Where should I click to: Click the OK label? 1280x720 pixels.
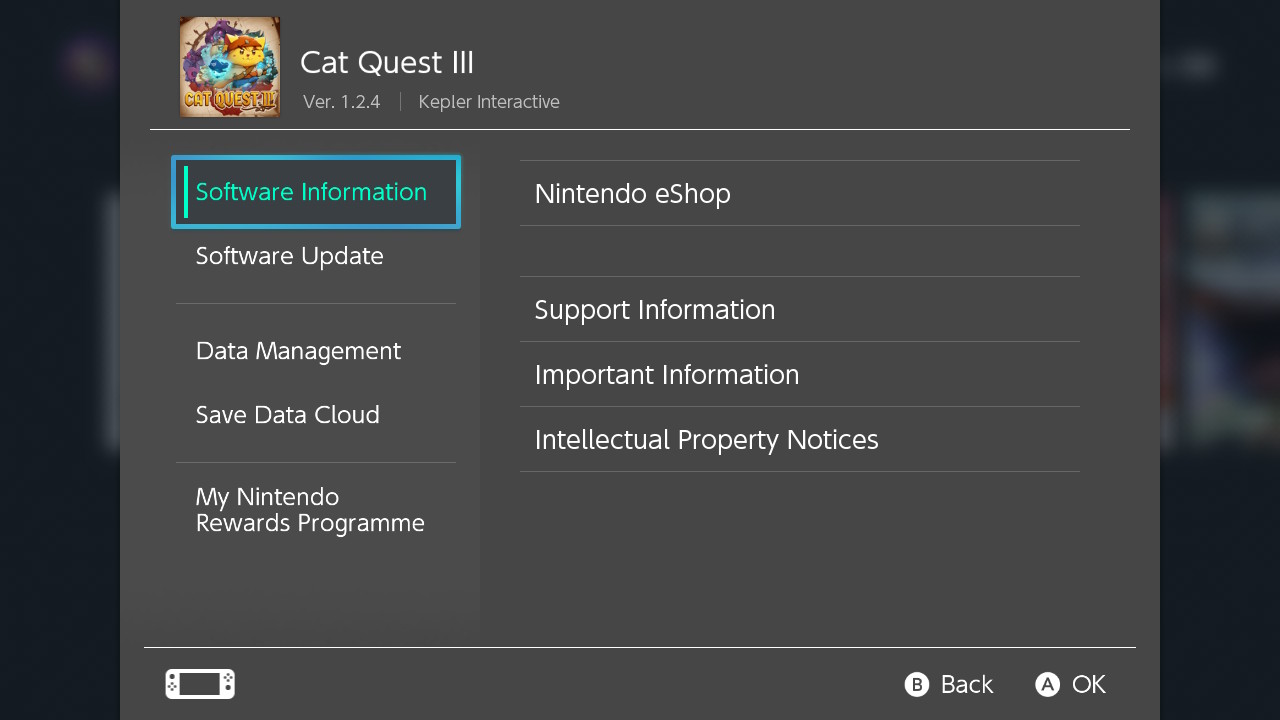pos(1089,684)
